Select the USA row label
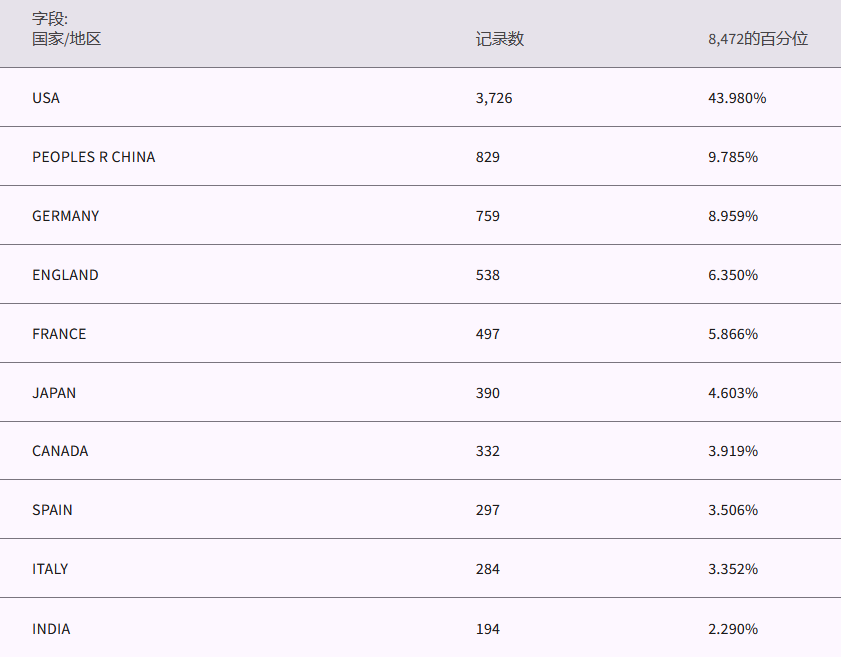 tap(46, 98)
